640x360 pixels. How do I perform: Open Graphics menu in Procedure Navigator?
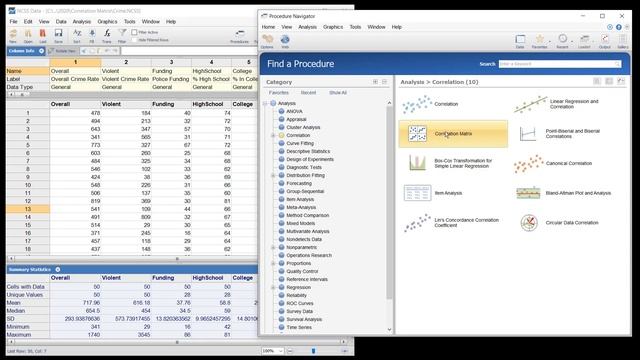333,27
